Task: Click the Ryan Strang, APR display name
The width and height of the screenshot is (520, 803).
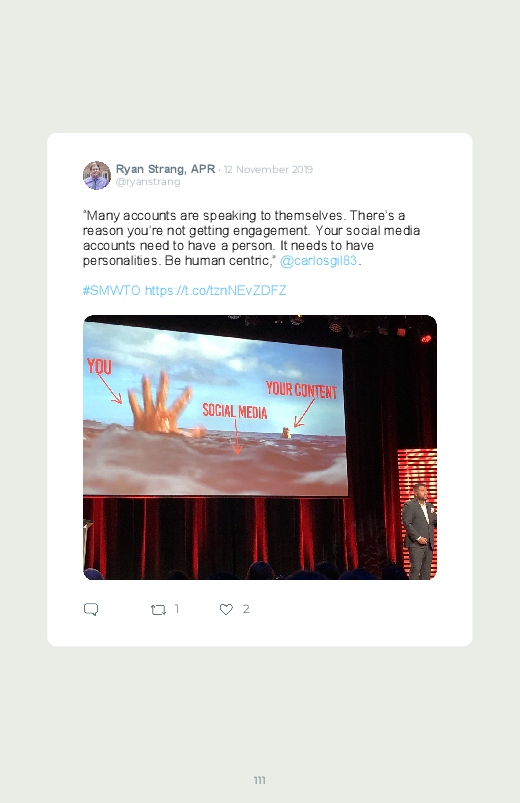Action: 165,169
